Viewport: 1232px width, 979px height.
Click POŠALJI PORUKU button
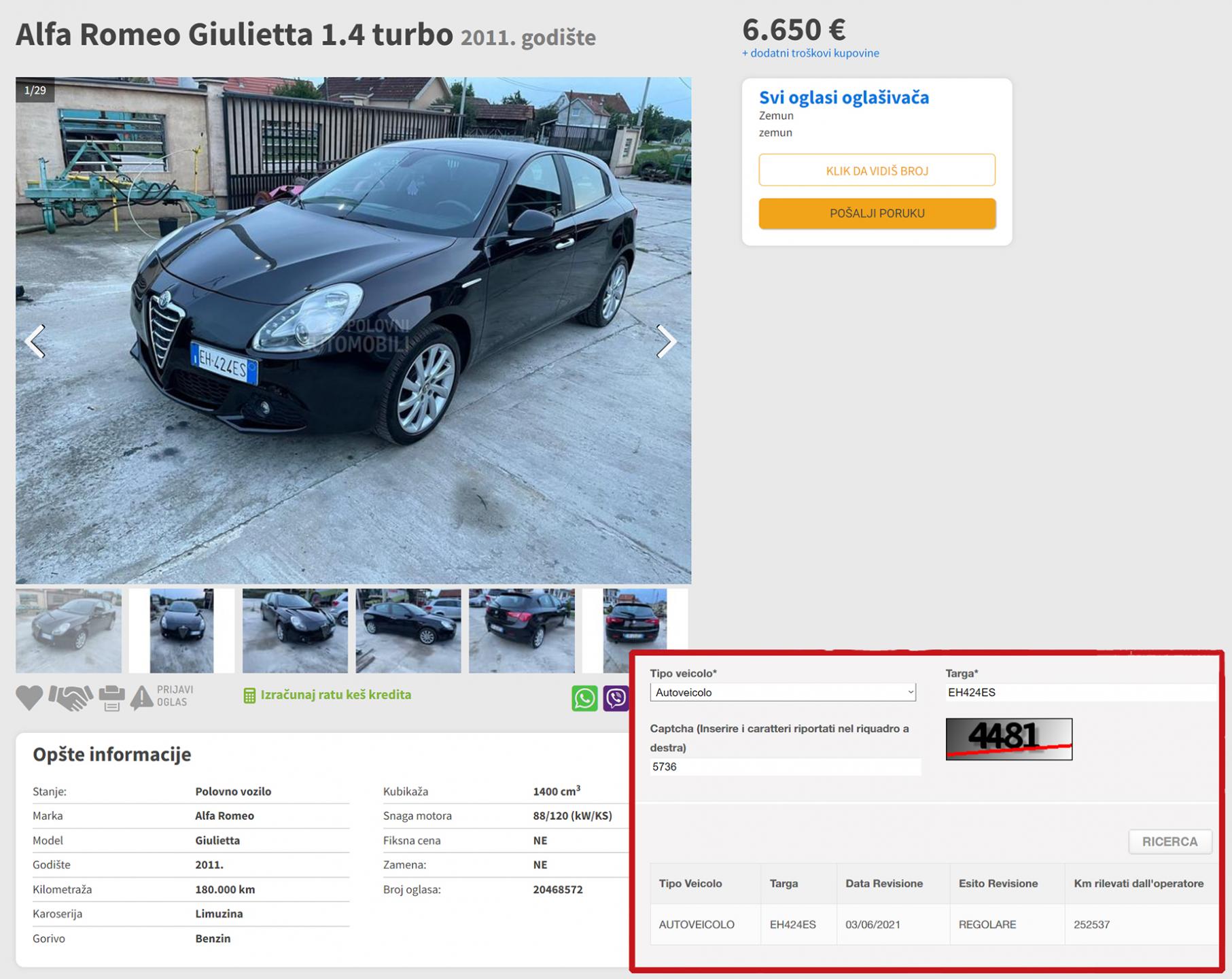coord(877,213)
